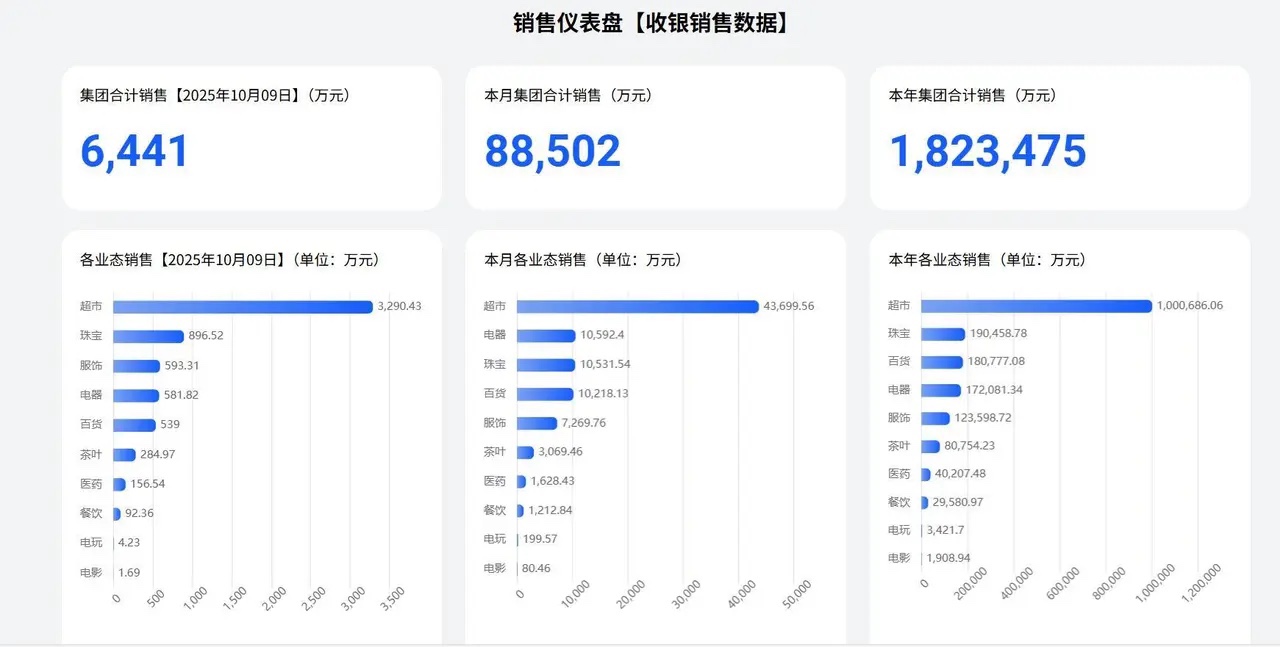This screenshot has width=1280, height=647.
Task: Select the 珠宝 bar showing 896.52
Action: (x=148, y=336)
